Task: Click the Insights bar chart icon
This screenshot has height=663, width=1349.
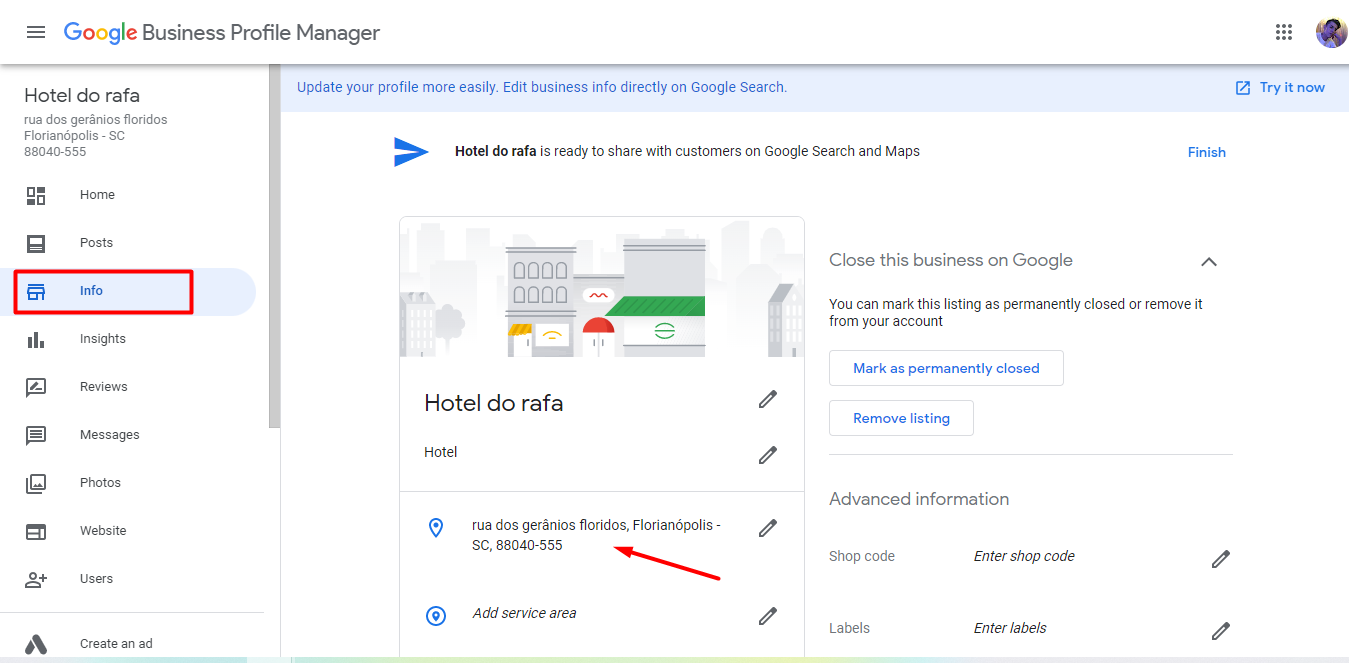Action: pyautogui.click(x=36, y=339)
